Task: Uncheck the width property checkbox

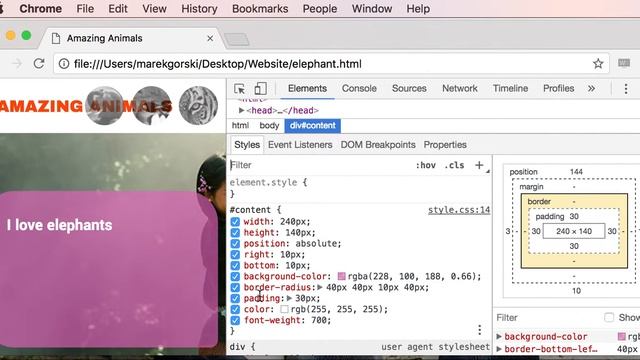Action: coord(235,222)
